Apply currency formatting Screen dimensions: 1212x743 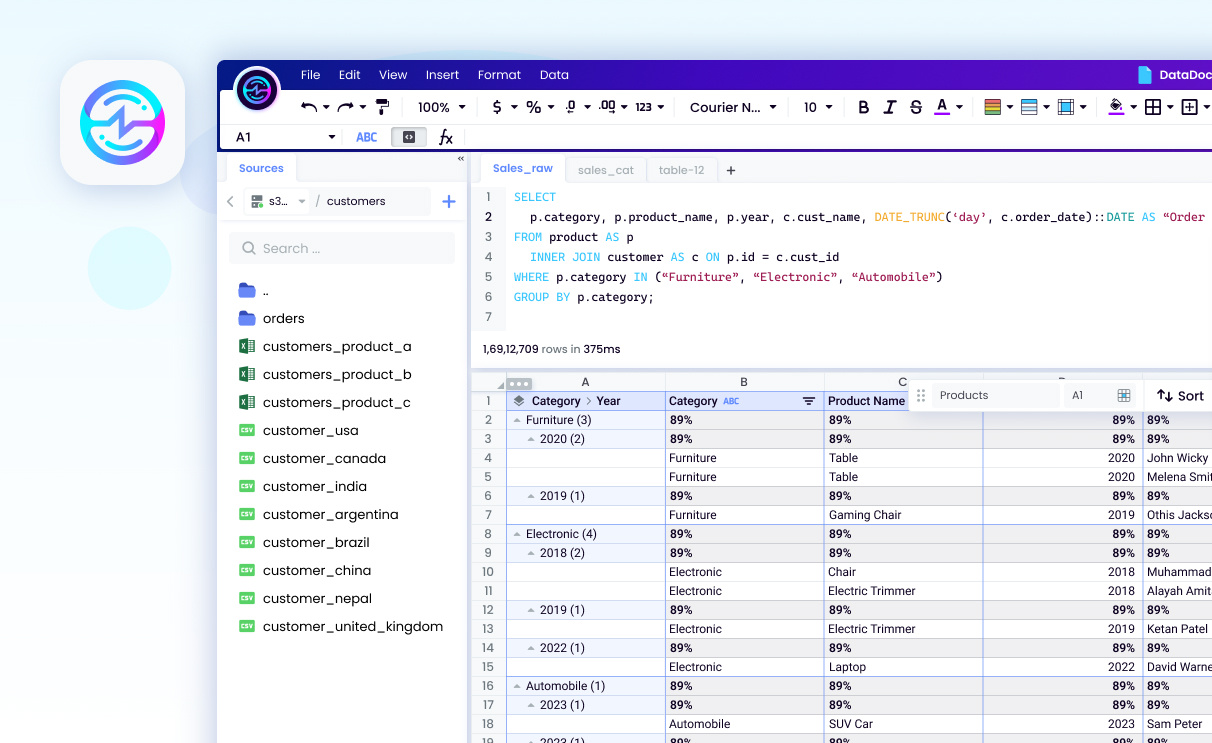498,107
